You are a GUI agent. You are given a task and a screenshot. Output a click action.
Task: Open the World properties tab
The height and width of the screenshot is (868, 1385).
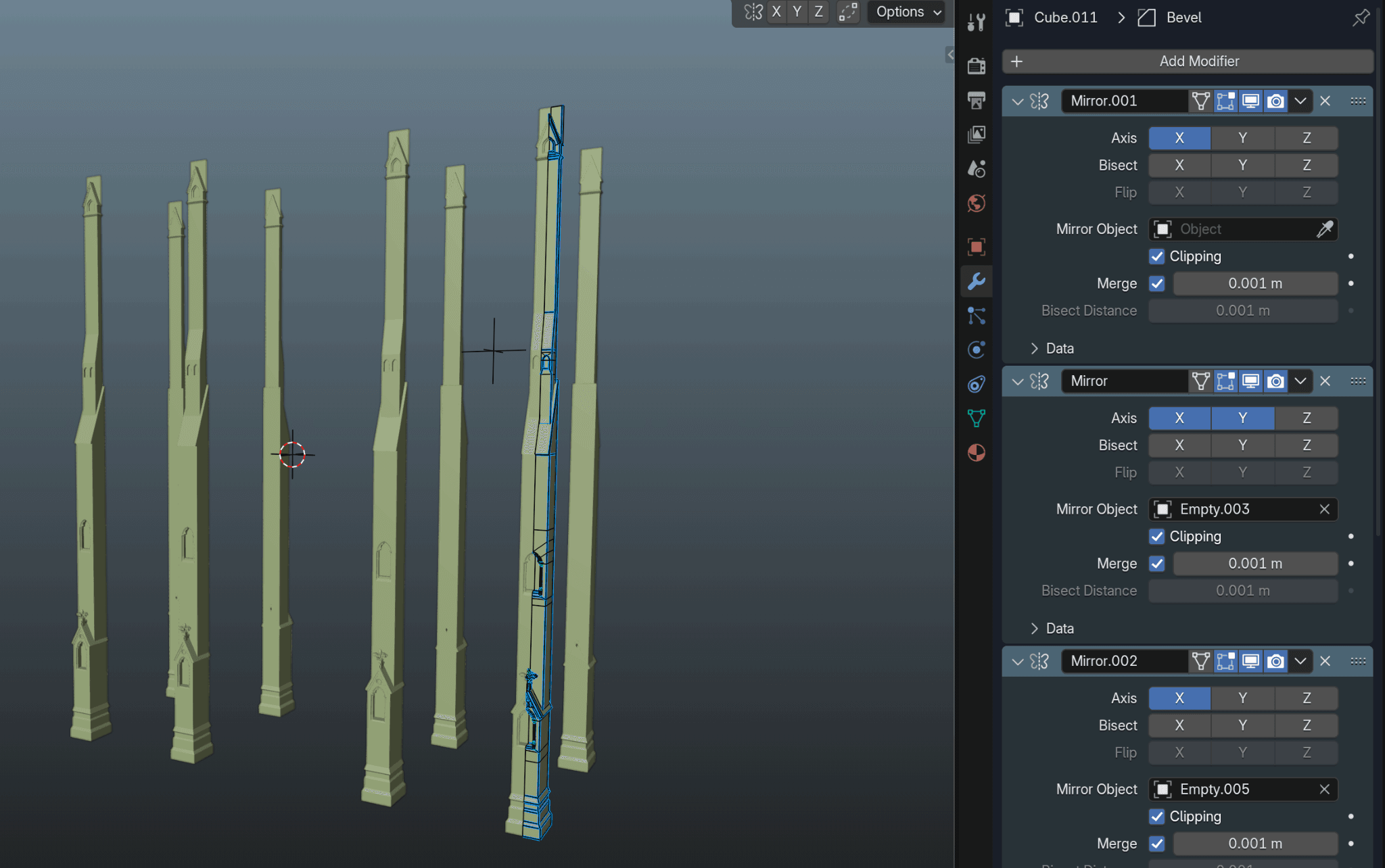pyautogui.click(x=976, y=203)
